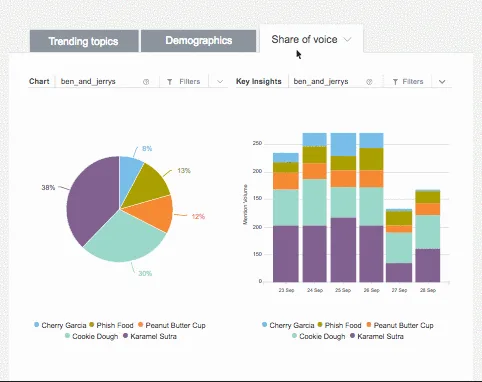This screenshot has width=482, height=382.
Task: Click the 23 Sep axis label
Action: pos(286,290)
